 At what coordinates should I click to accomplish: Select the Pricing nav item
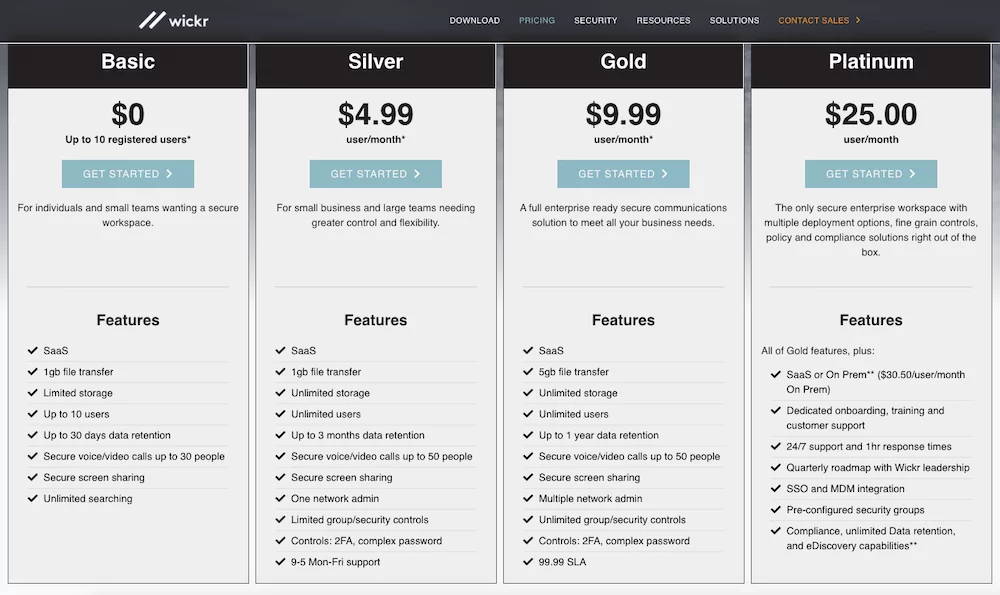pyautogui.click(x=537, y=20)
